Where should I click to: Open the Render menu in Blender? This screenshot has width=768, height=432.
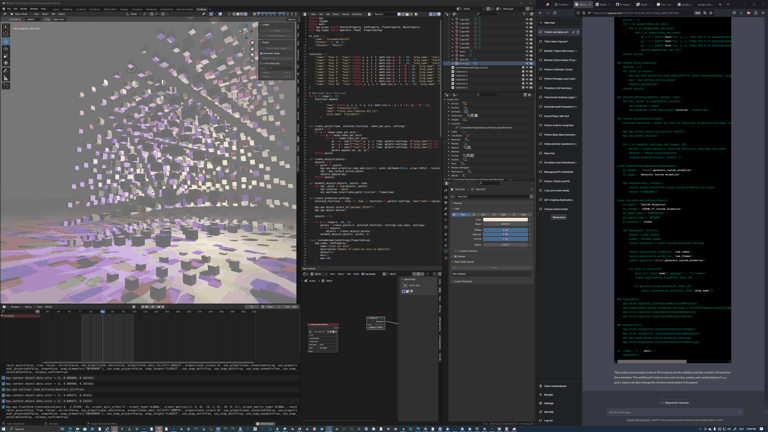pyautogui.click(x=24, y=9)
